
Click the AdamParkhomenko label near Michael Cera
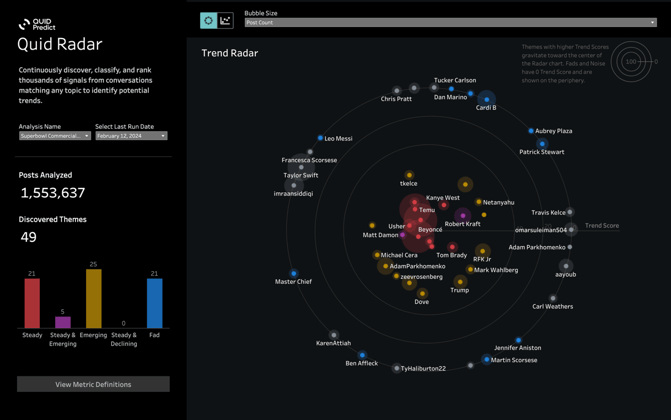[417, 266]
